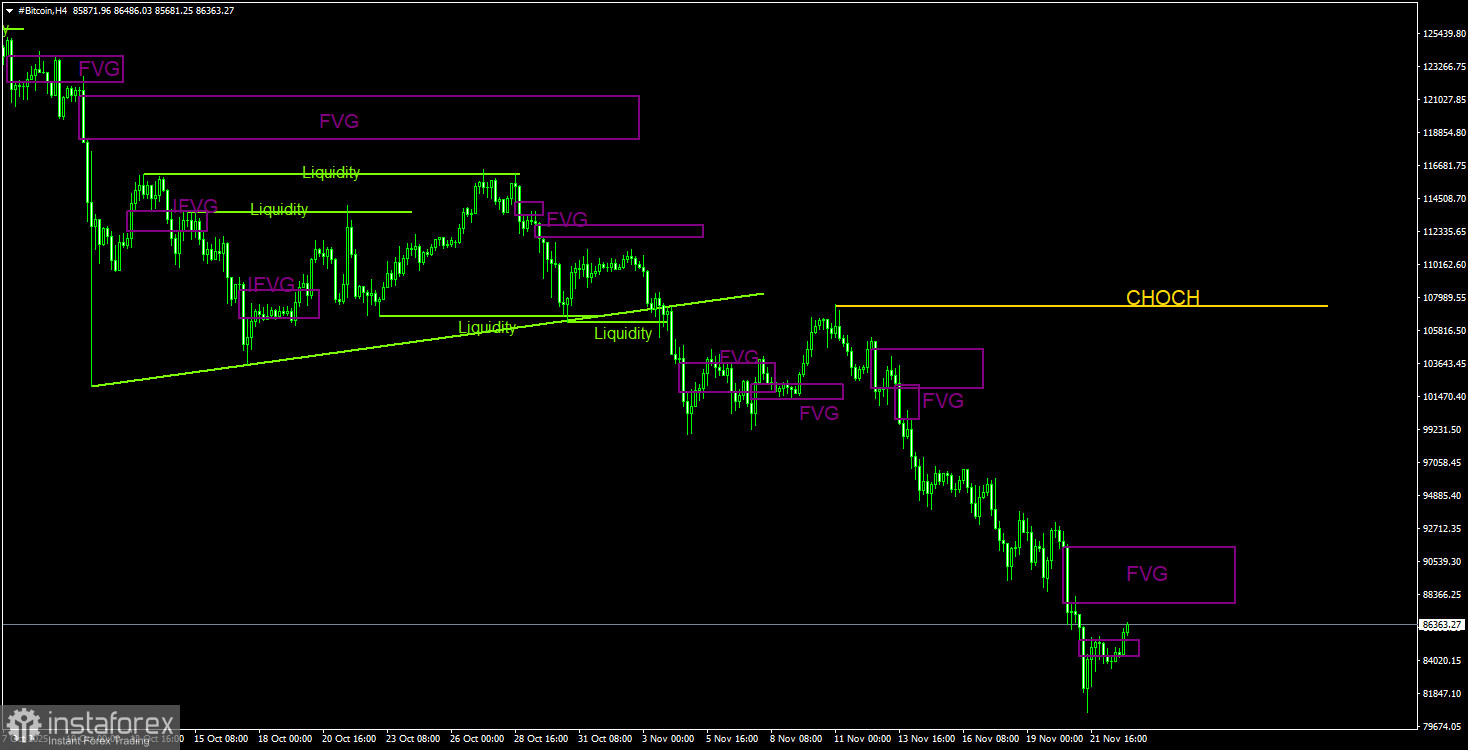
Task: Click the 20 Oct 16:00 time label
Action: (x=349, y=739)
